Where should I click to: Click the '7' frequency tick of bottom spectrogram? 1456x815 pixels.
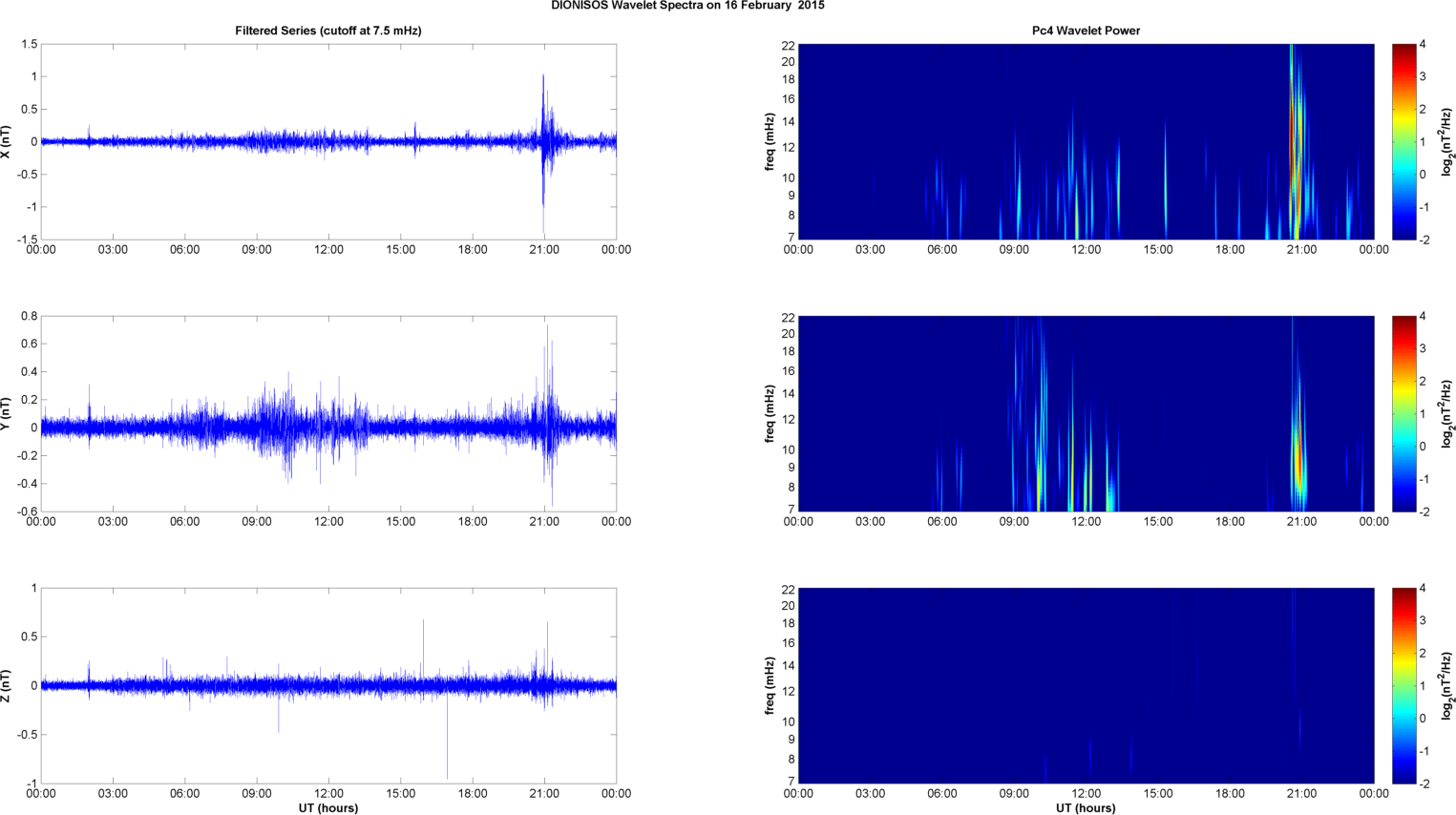791,782
